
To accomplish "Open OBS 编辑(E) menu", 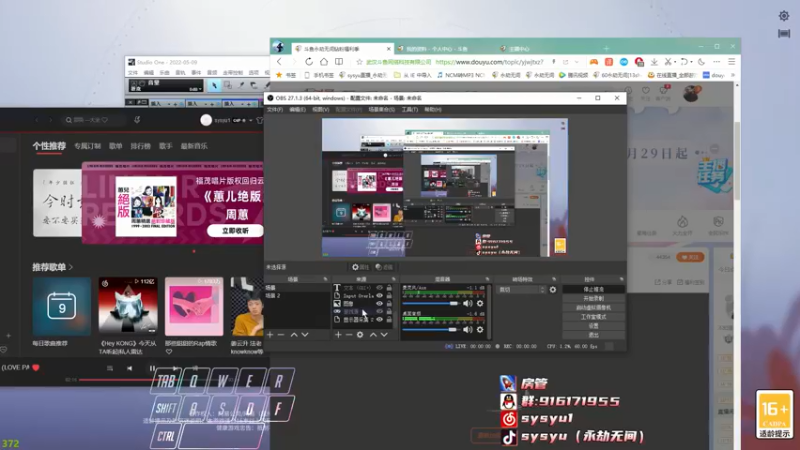I will point(297,109).
